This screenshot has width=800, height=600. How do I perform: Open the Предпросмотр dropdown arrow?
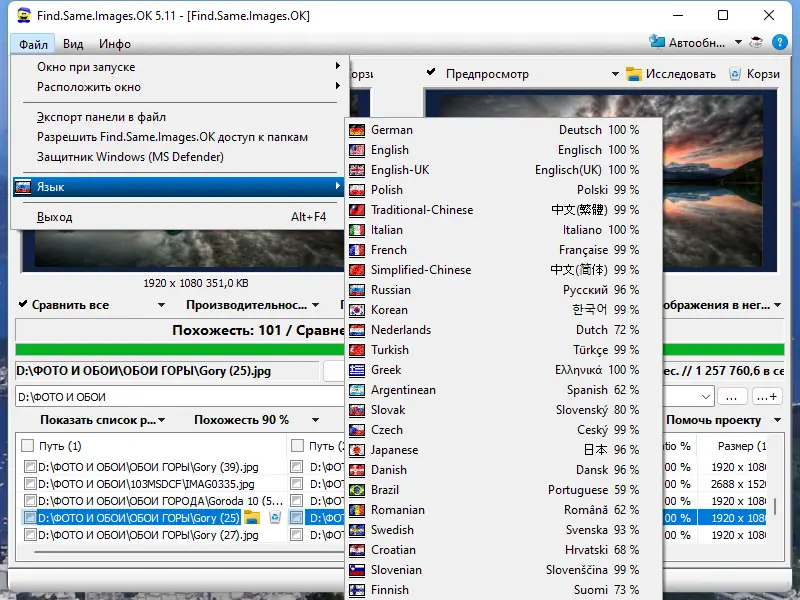click(x=615, y=74)
